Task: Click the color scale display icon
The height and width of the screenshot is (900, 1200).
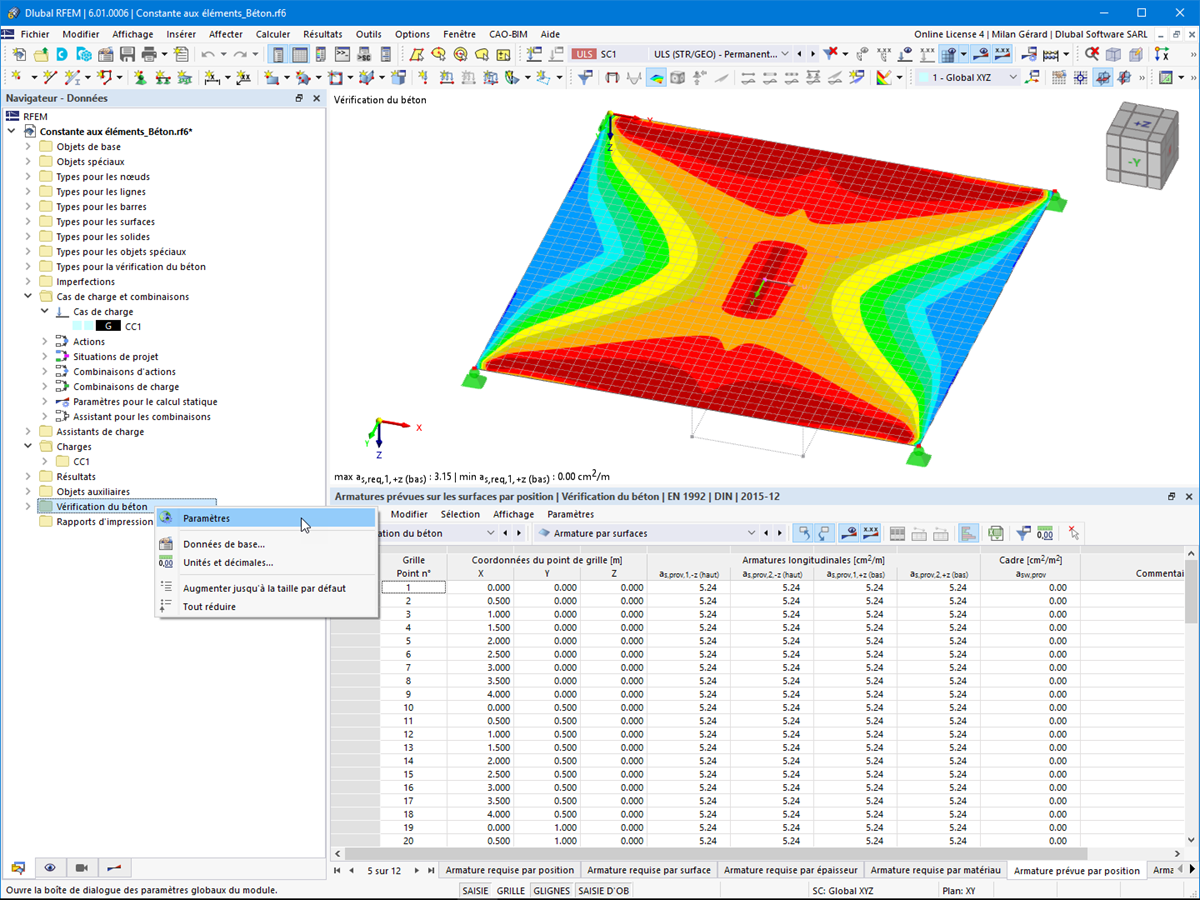Action: pyautogui.click(x=883, y=77)
